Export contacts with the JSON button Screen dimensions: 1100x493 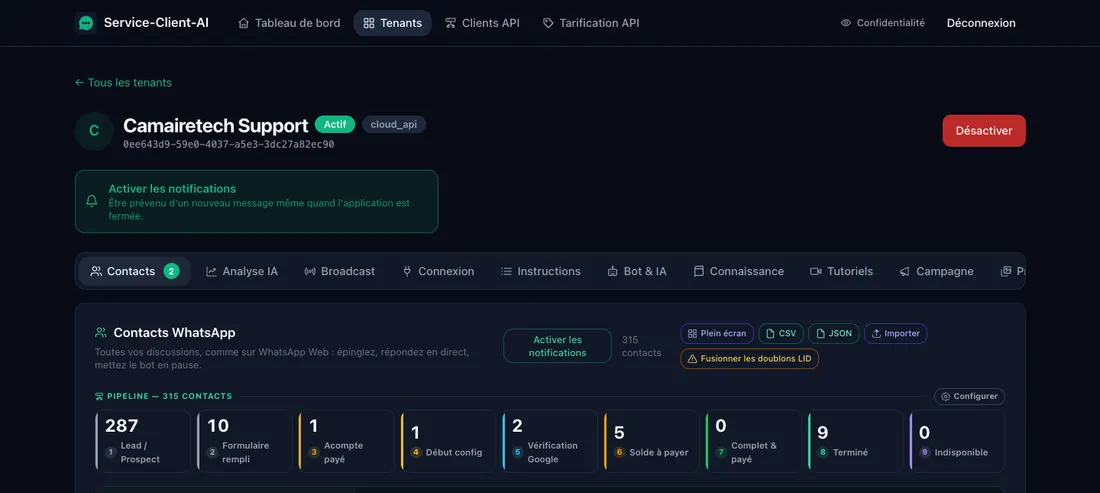[833, 334]
